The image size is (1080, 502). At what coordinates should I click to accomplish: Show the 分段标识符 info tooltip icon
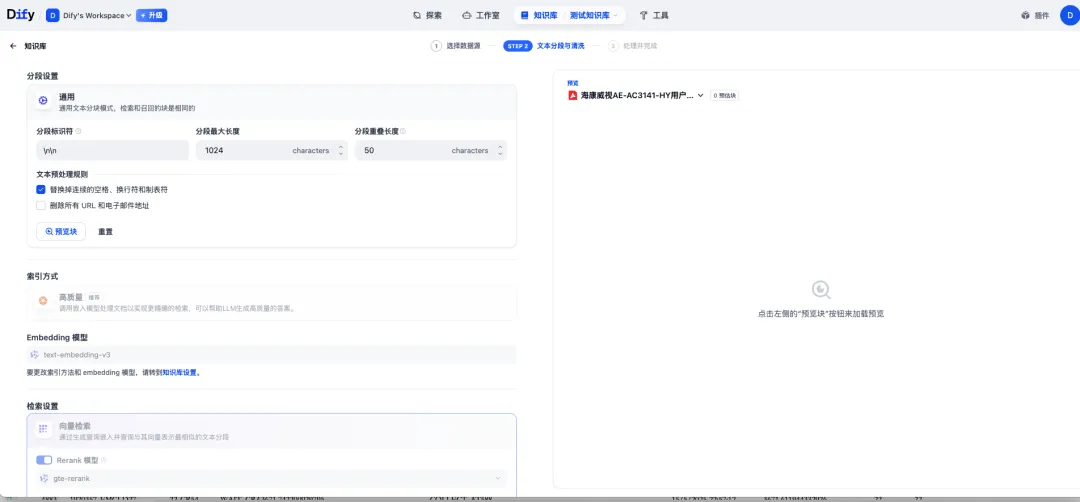tap(79, 131)
